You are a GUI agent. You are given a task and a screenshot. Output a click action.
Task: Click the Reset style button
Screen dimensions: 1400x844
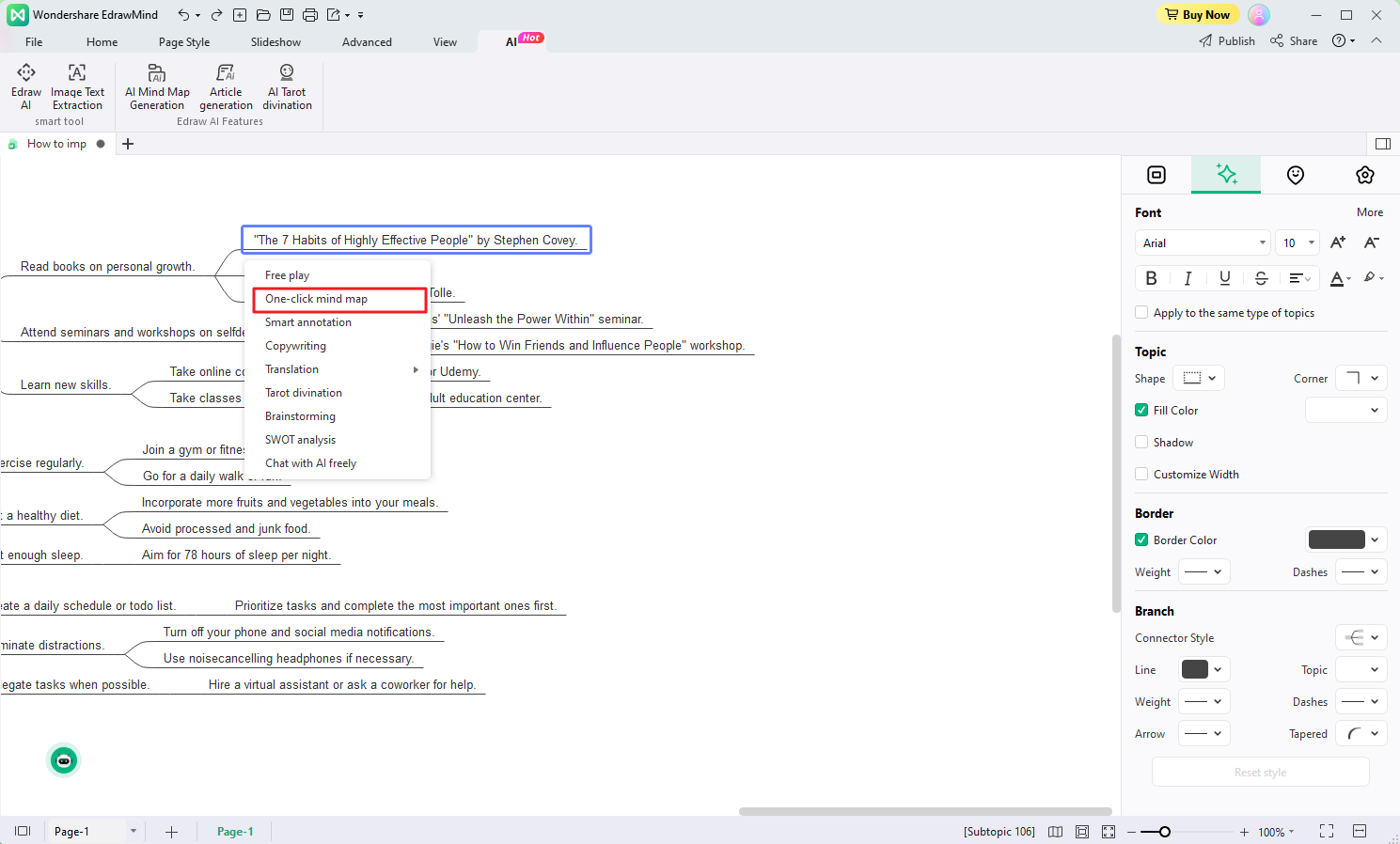(1260, 773)
